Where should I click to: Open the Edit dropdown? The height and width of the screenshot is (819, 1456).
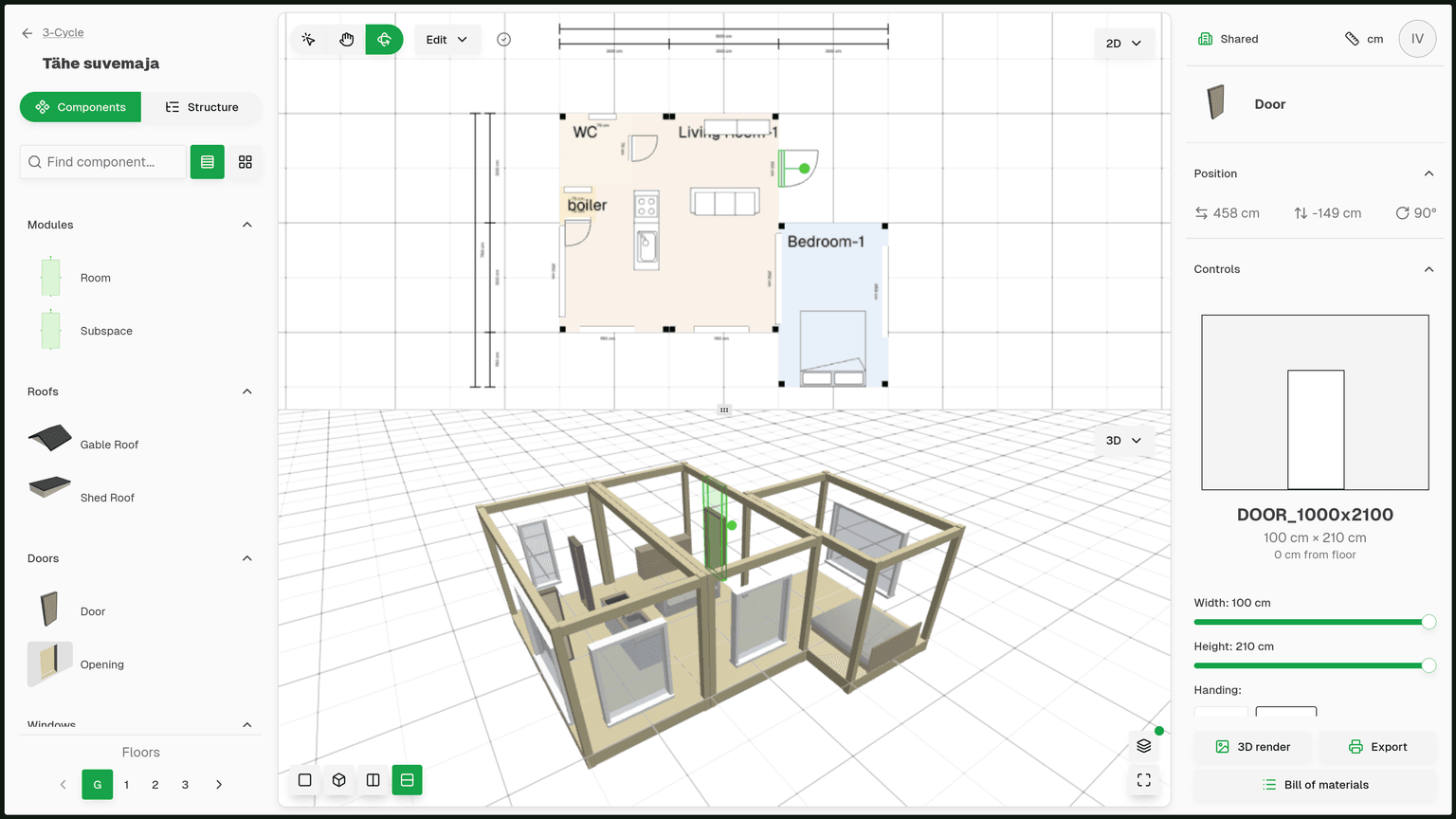point(446,39)
